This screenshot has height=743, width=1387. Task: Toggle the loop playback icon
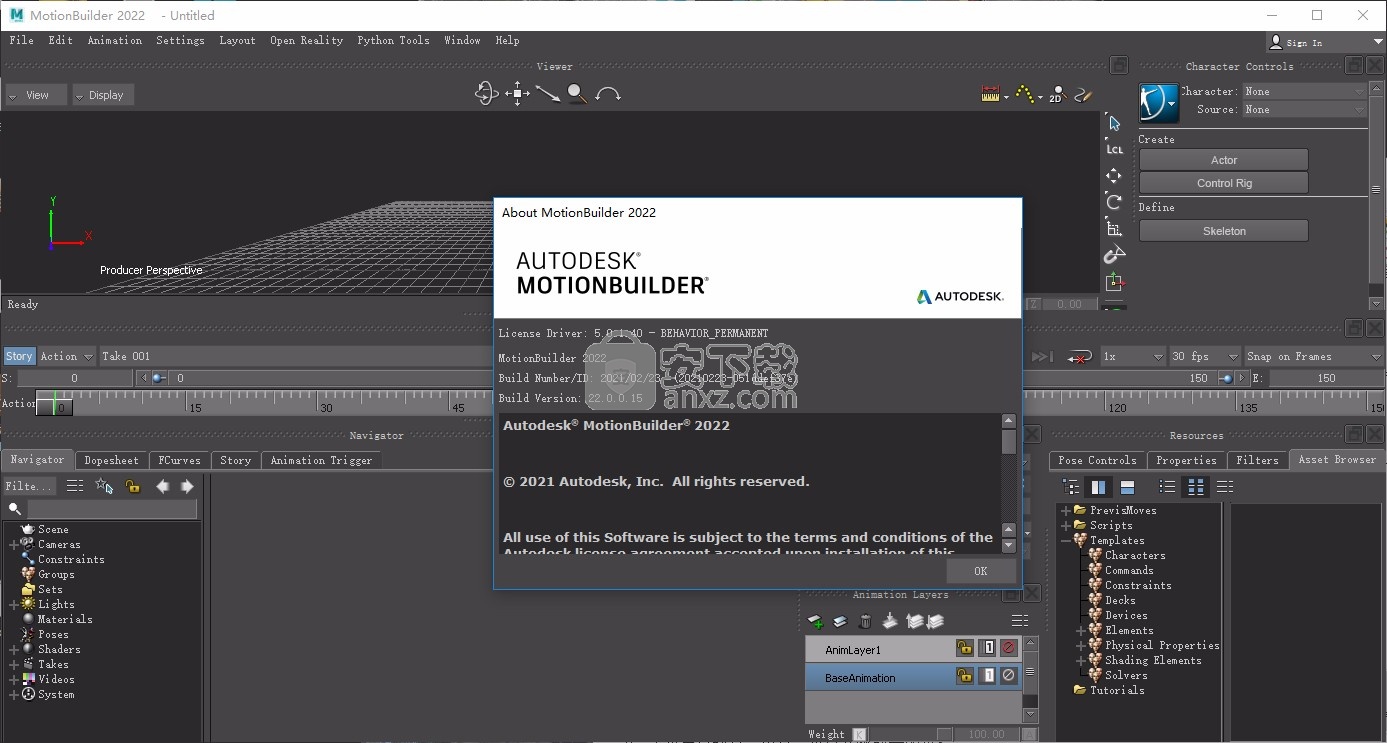click(1079, 357)
